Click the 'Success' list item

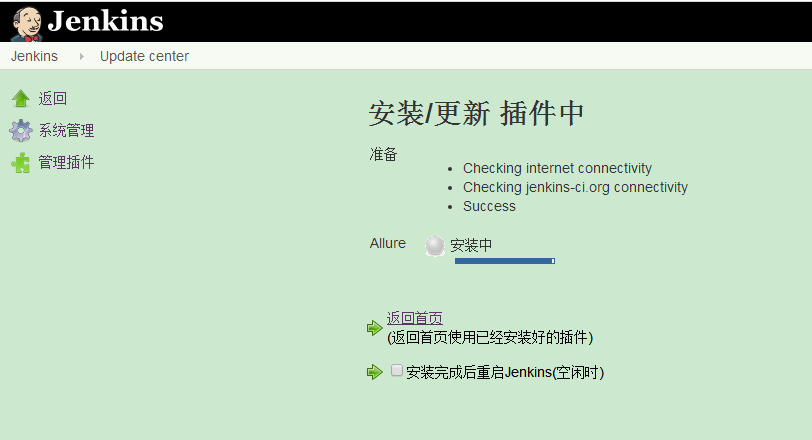click(x=489, y=206)
